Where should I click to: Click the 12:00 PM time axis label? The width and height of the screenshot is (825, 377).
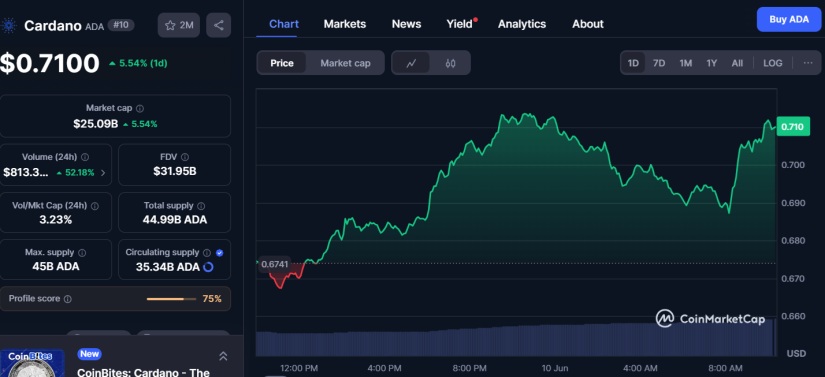[299, 369]
